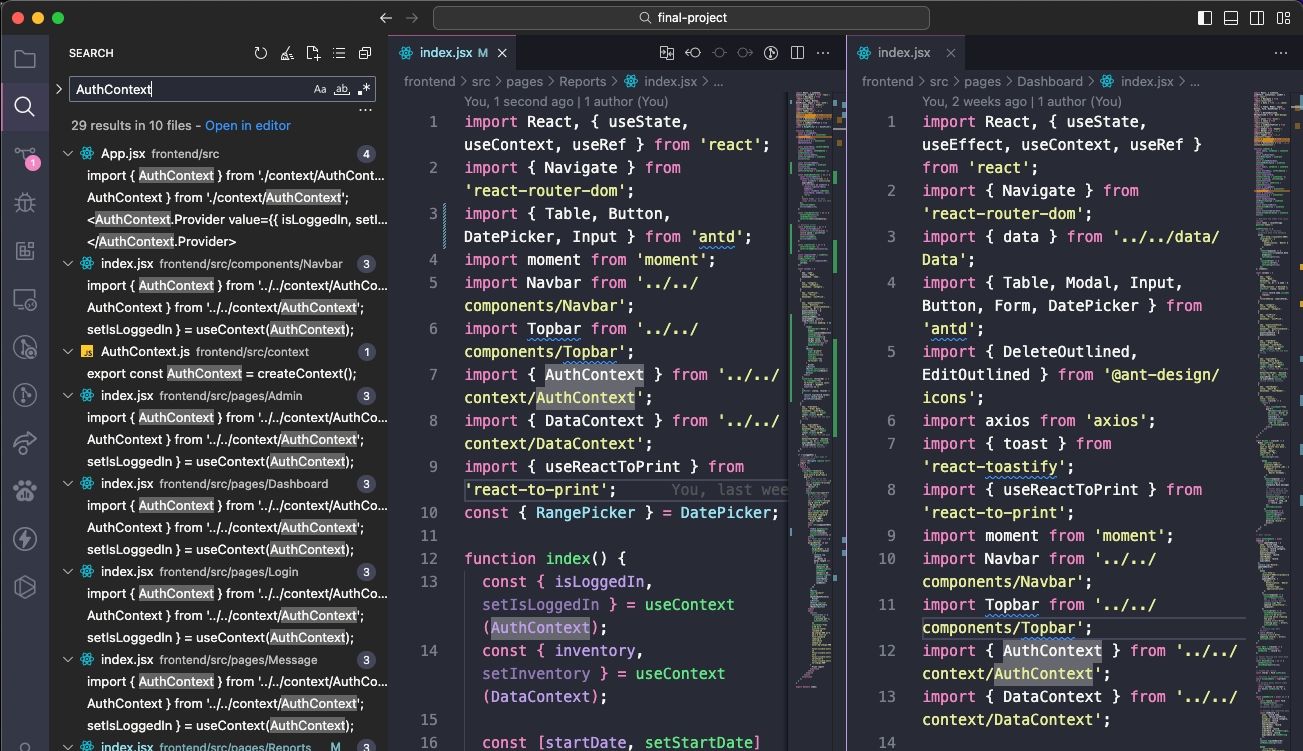Clear all search results
This screenshot has width=1303, height=751.
(286, 53)
